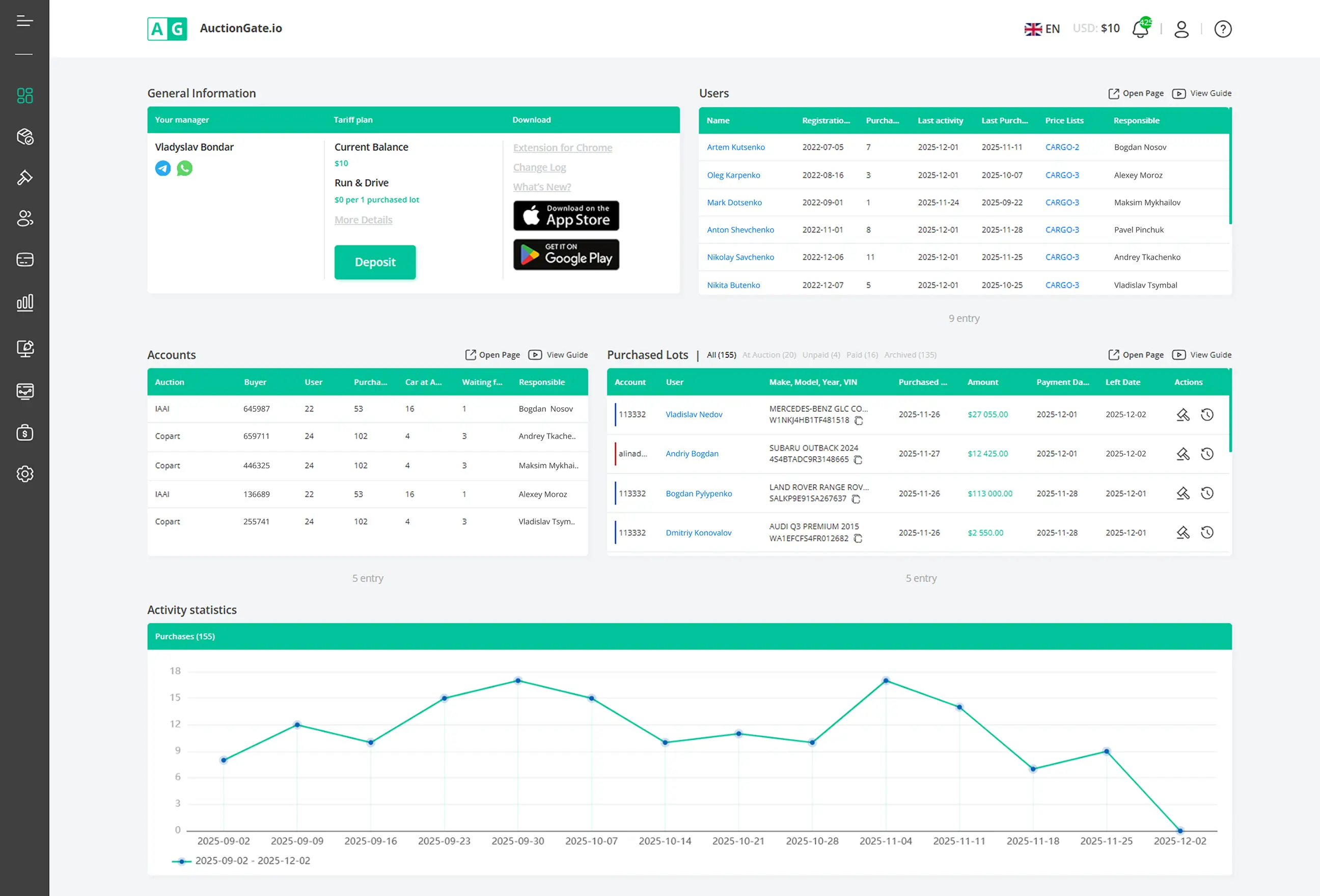Open the user profile account icon
The height and width of the screenshot is (896, 1320).
(x=1181, y=29)
